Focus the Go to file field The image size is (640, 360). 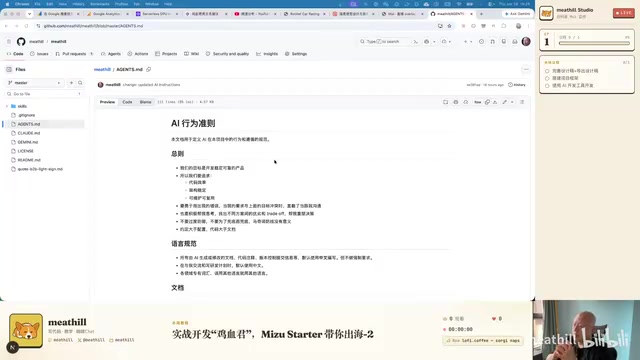(x=44, y=94)
